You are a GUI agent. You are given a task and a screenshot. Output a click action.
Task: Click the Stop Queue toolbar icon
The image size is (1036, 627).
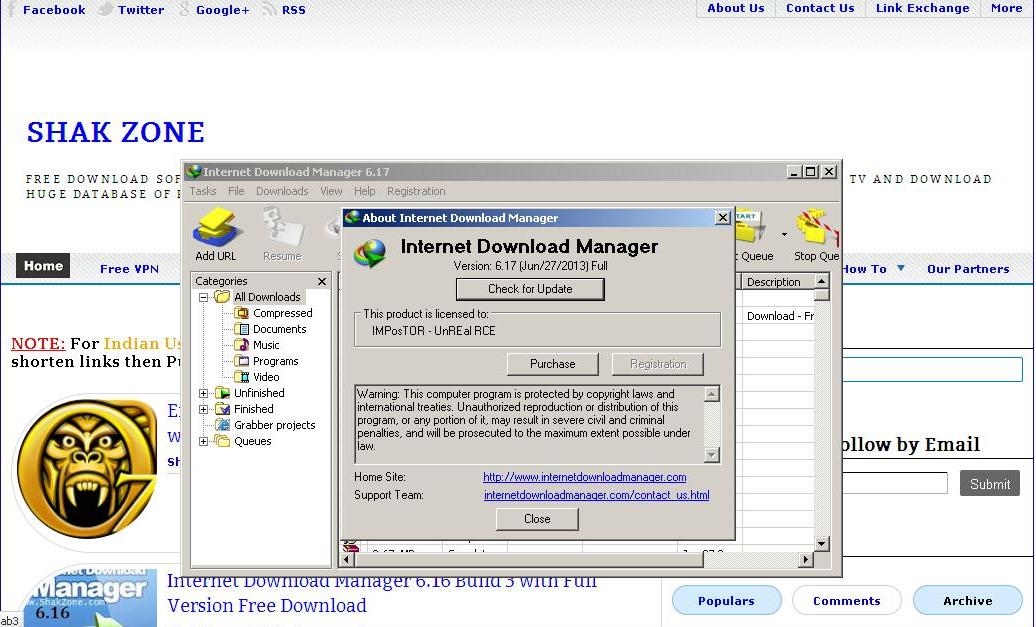point(816,228)
